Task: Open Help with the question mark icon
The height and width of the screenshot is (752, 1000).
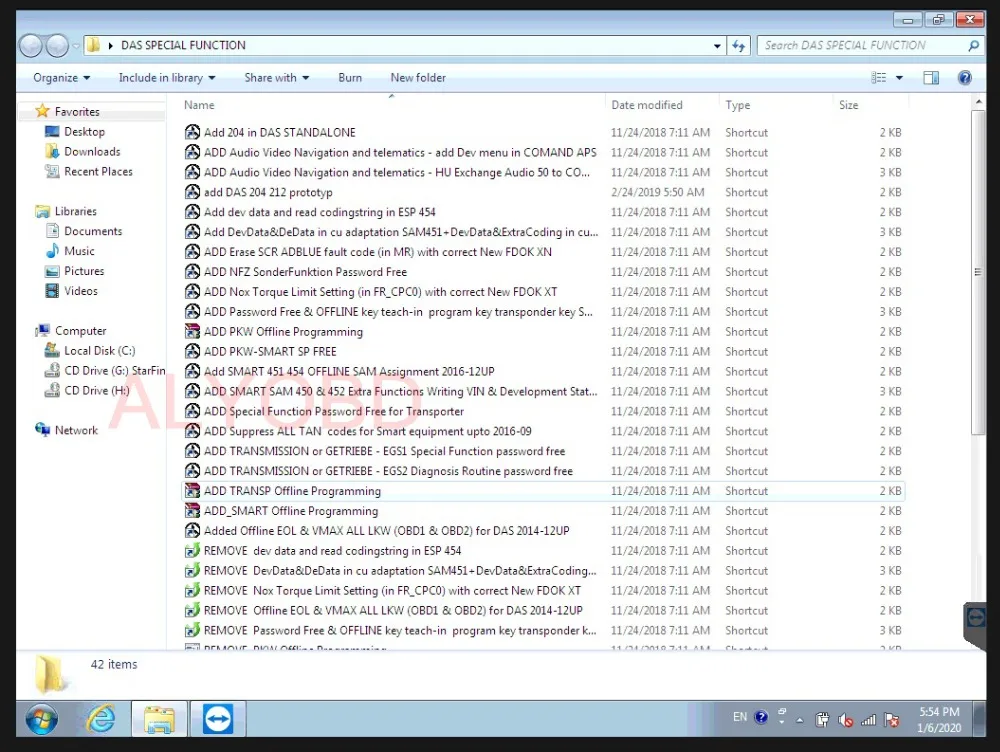Action: coord(965,78)
